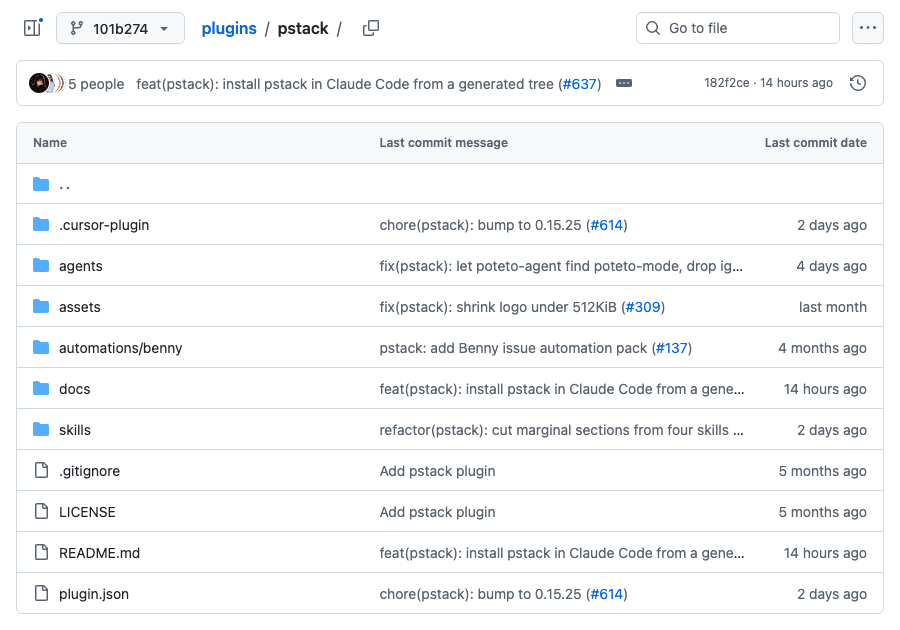This screenshot has width=900, height=630.
Task: Open commit 182f2ce
Action: click(727, 83)
